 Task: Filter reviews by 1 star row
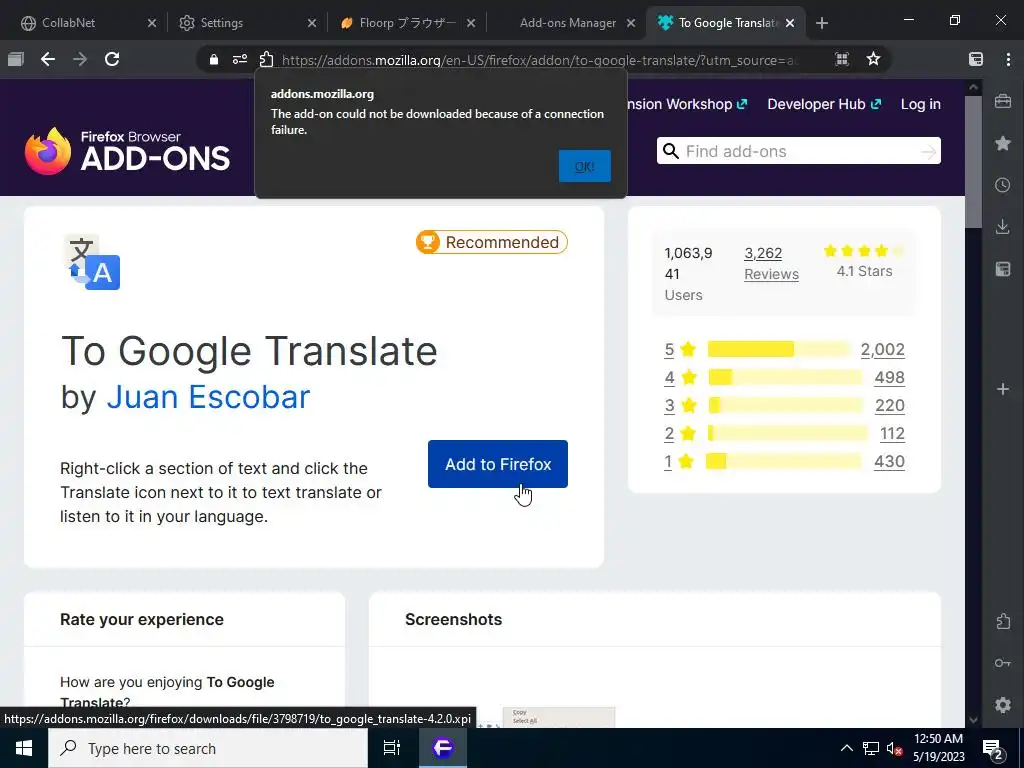pos(784,462)
